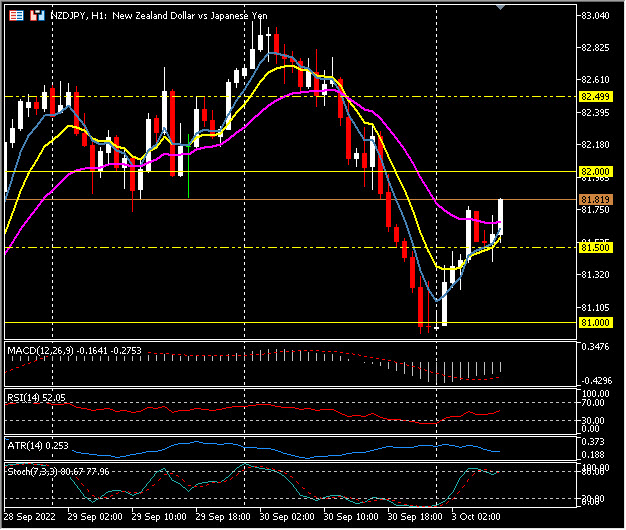This screenshot has height=530, width=626.
Task: Open the One Click Trading panel icon
Action: coord(17,17)
